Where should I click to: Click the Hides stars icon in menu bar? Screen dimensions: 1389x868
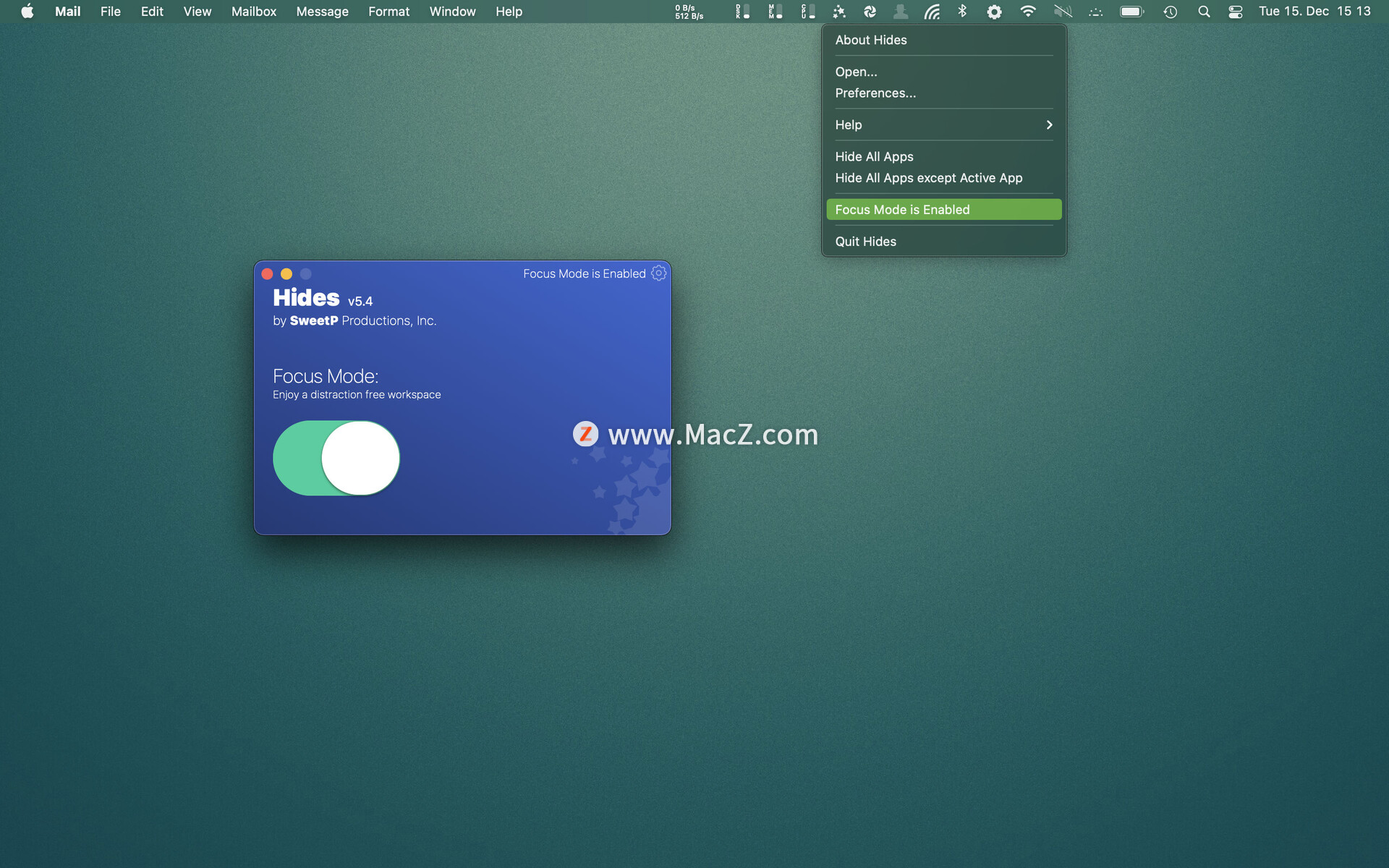[839, 12]
